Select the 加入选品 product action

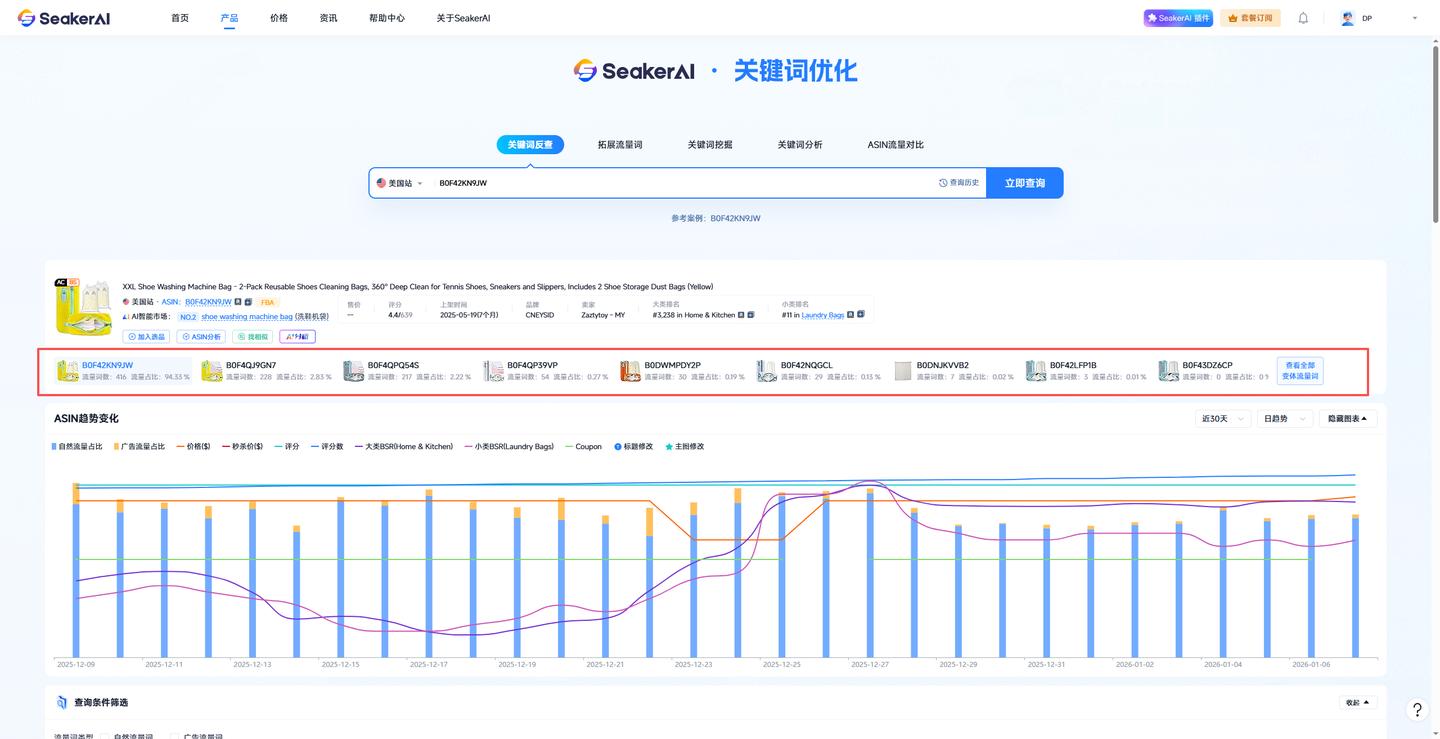146,336
